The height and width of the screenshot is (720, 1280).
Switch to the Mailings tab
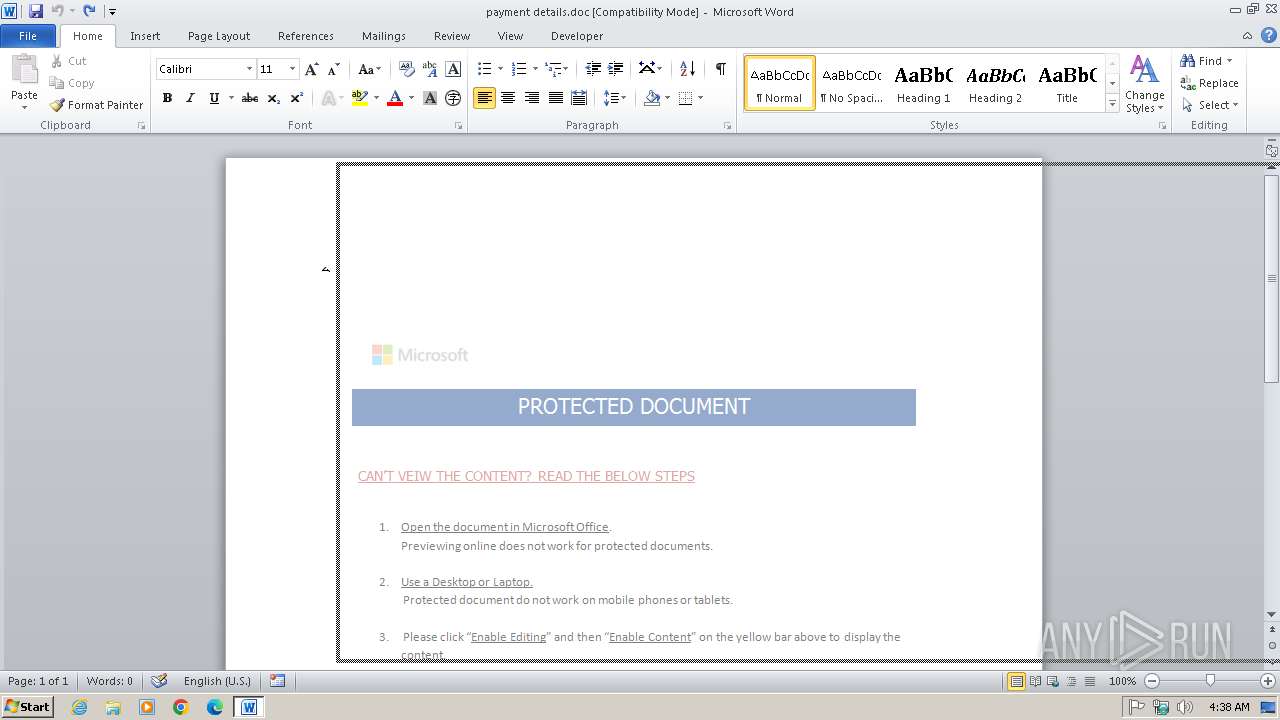pyautogui.click(x=384, y=36)
